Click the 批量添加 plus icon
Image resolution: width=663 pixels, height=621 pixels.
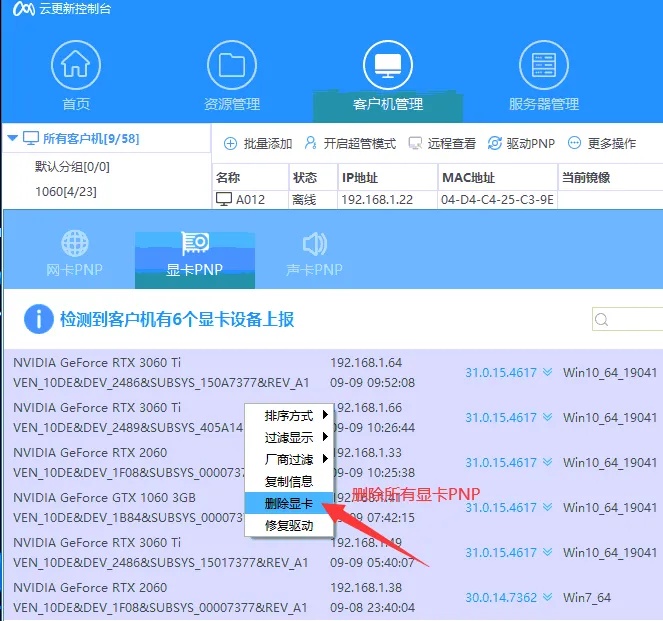tap(230, 144)
